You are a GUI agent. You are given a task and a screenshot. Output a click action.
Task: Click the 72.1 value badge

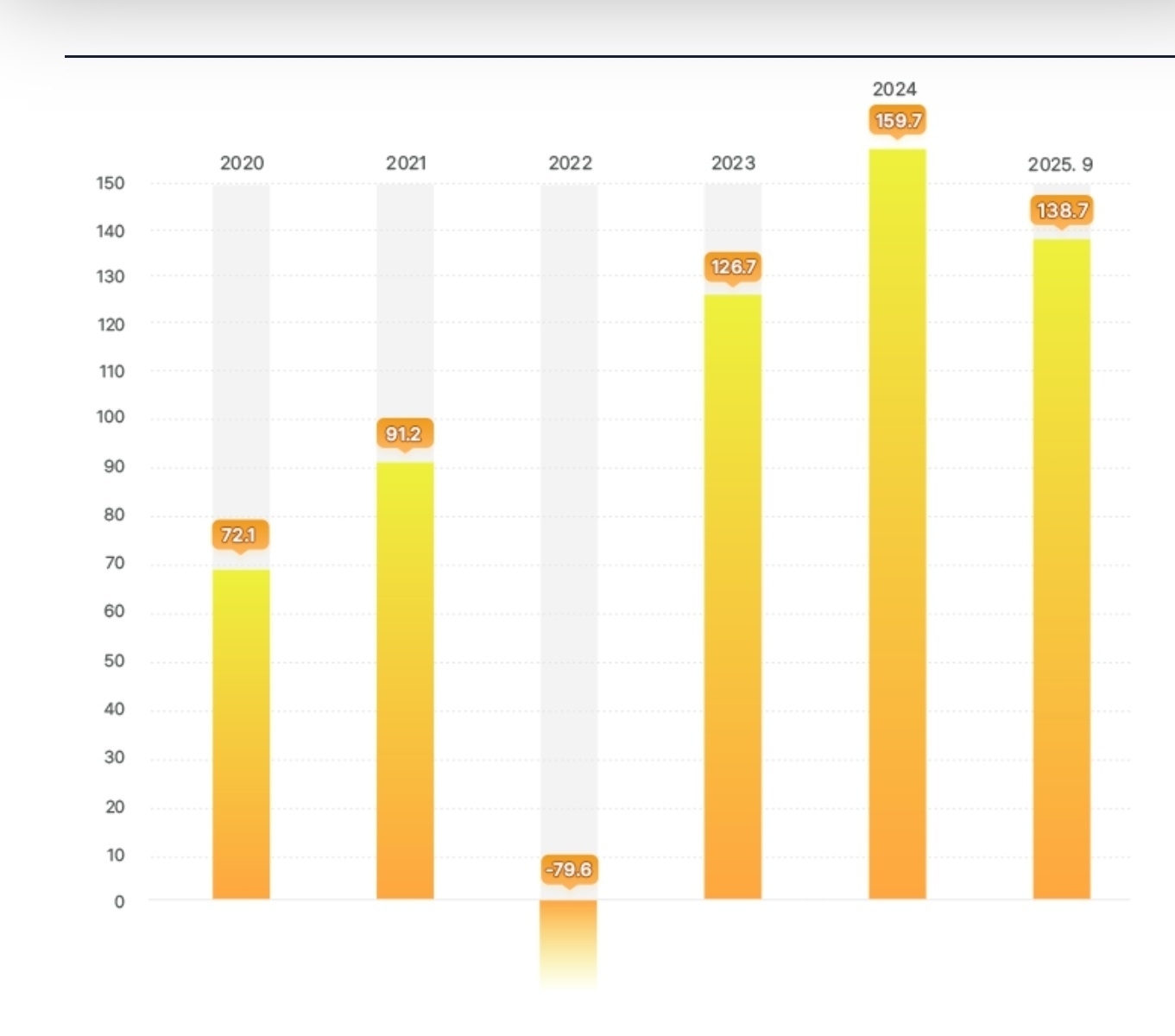click(239, 535)
